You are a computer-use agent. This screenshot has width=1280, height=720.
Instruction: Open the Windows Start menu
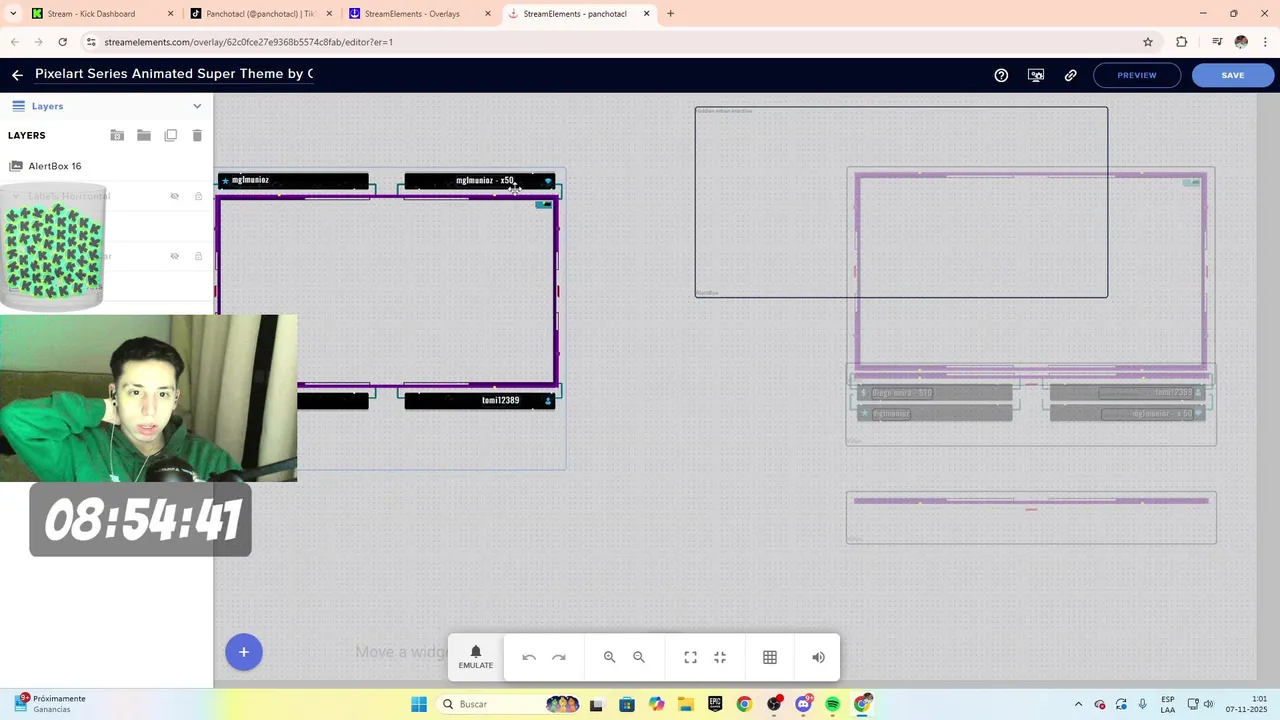[419, 704]
